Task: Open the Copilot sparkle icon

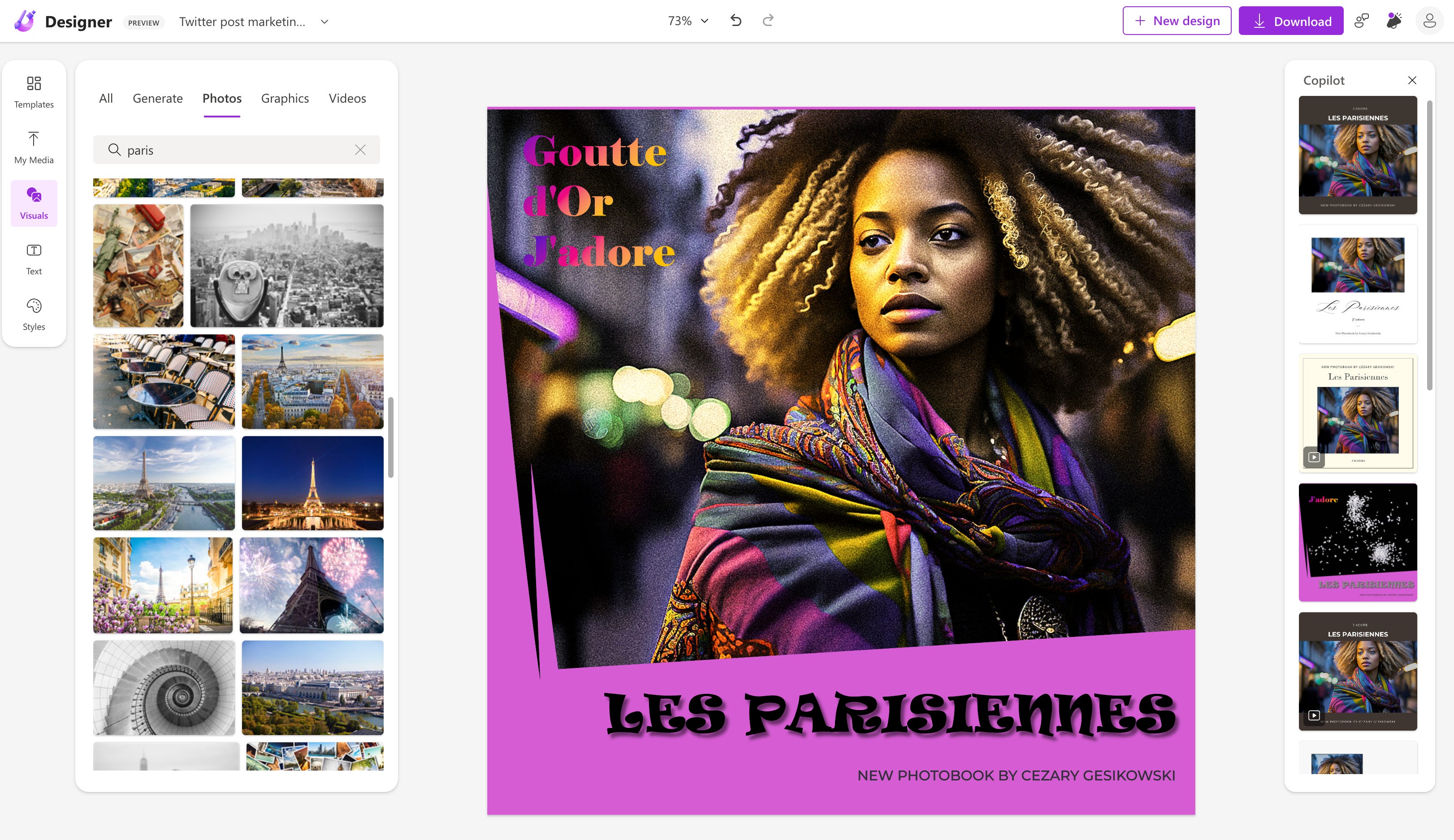Action: pos(1394,21)
